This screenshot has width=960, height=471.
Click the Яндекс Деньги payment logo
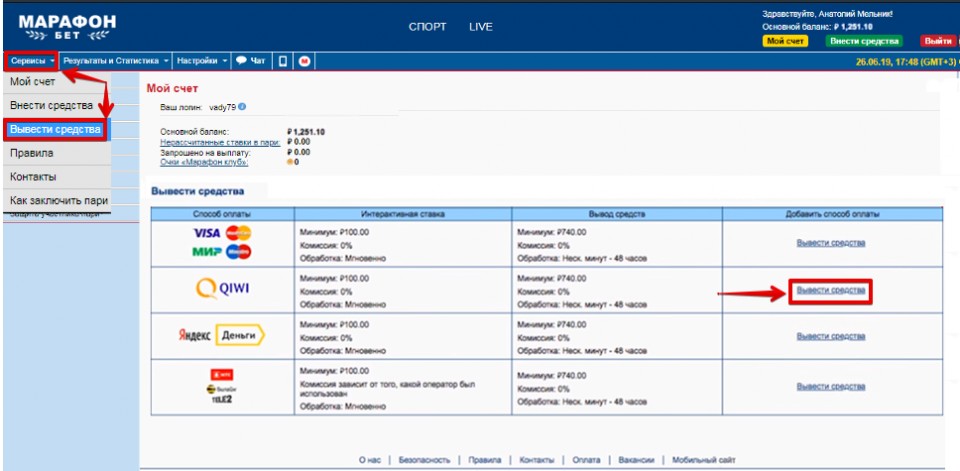(221, 336)
